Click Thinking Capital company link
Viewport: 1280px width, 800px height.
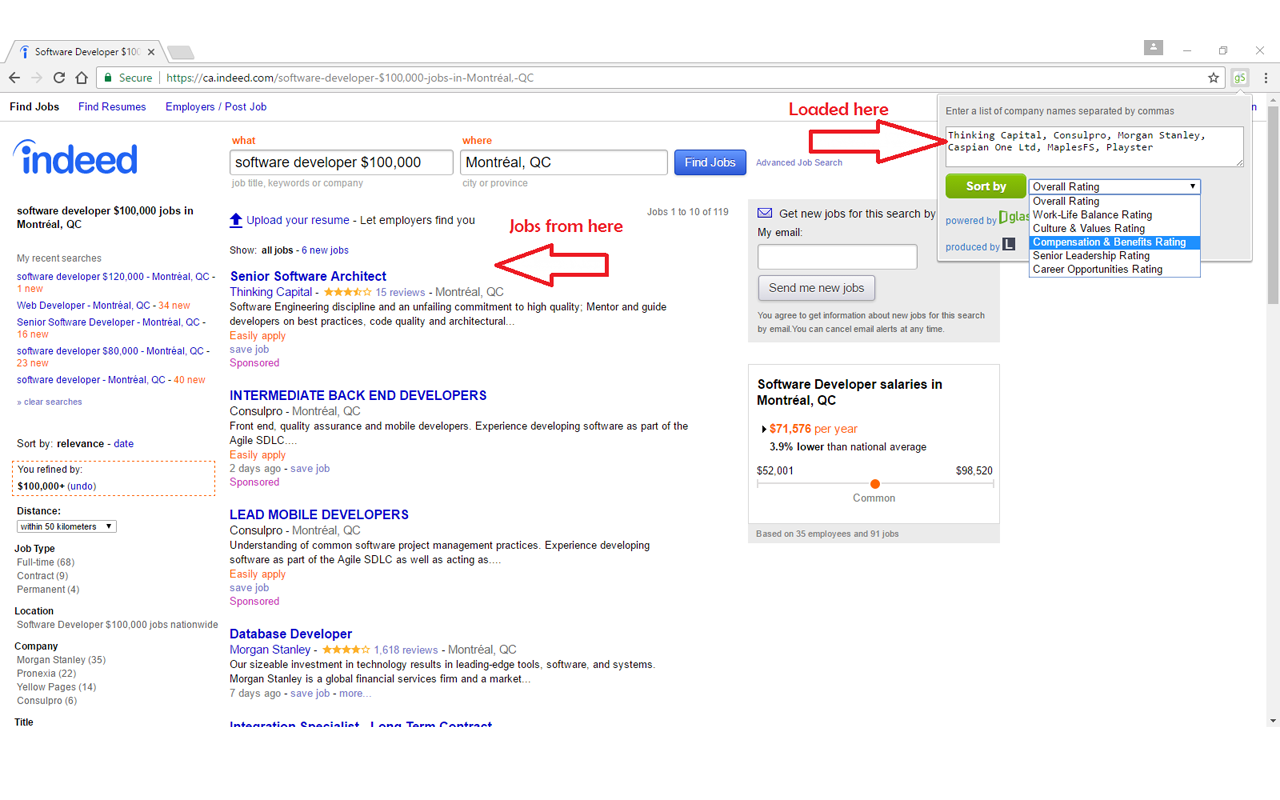271,292
